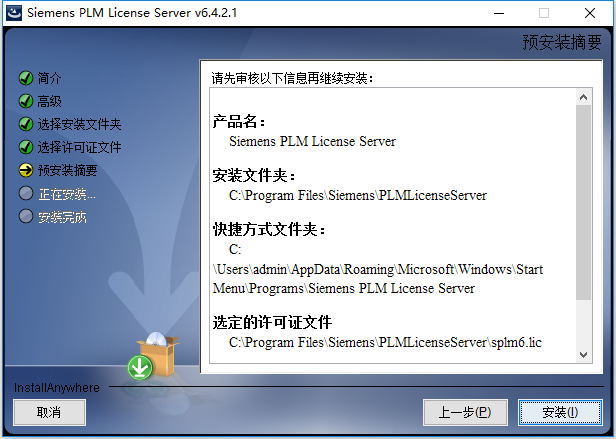Go back with the 上一步(P) button
The width and height of the screenshot is (616, 439).
click(x=465, y=412)
